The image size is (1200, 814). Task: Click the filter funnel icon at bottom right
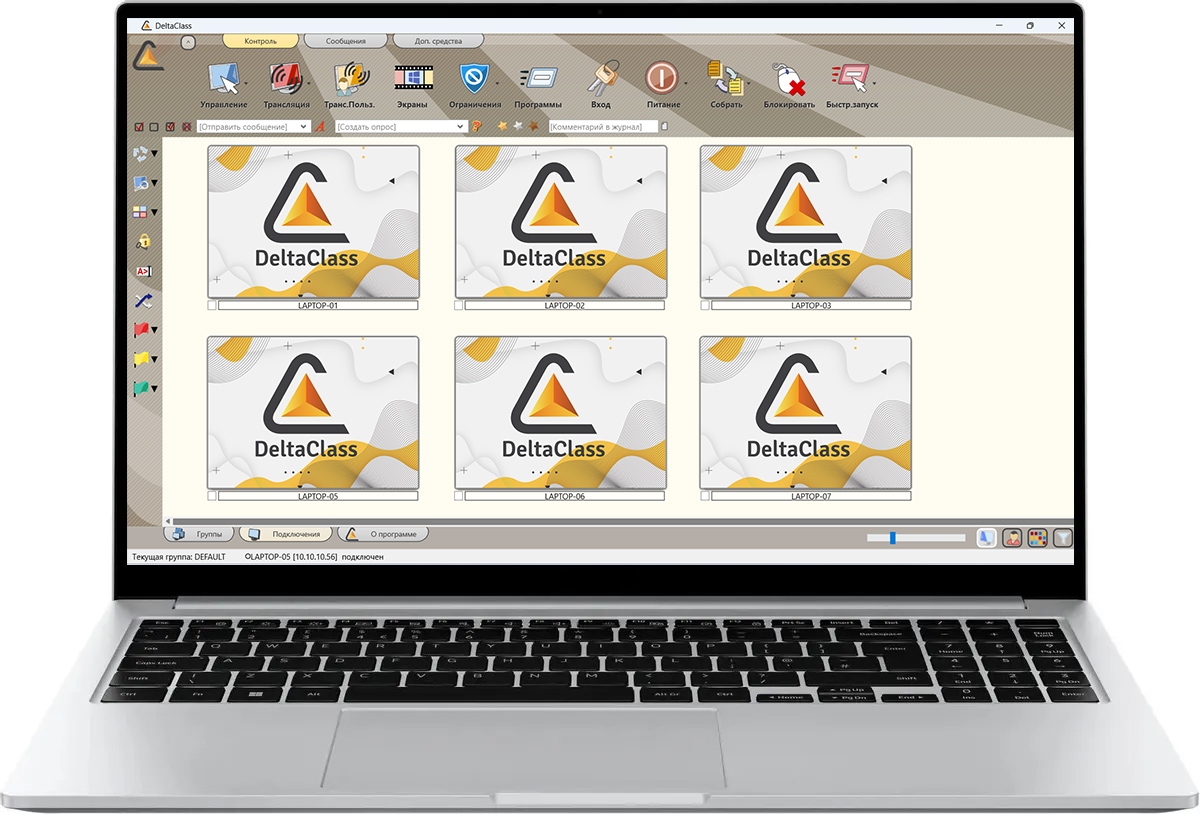(1062, 538)
